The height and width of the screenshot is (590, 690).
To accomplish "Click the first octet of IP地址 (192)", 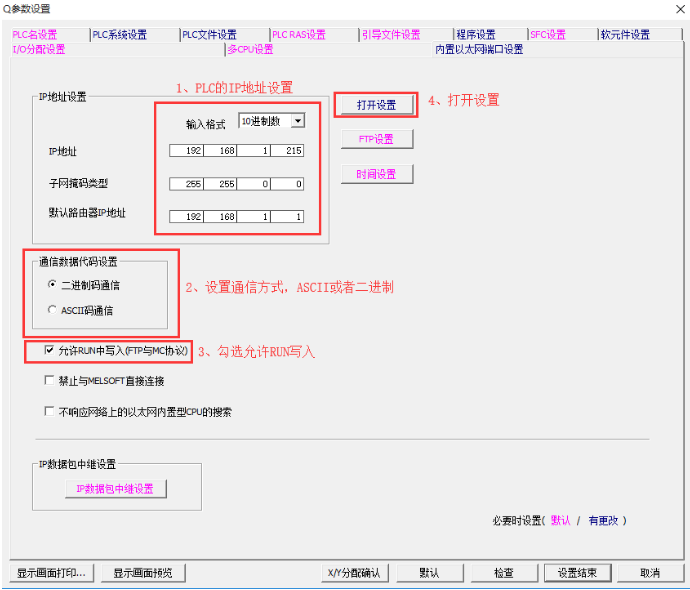I will tap(186, 150).
